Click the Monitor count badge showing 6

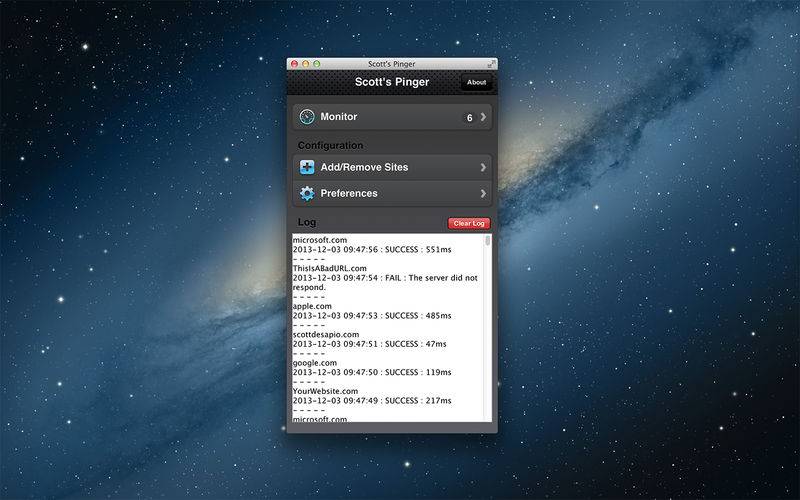(469, 118)
